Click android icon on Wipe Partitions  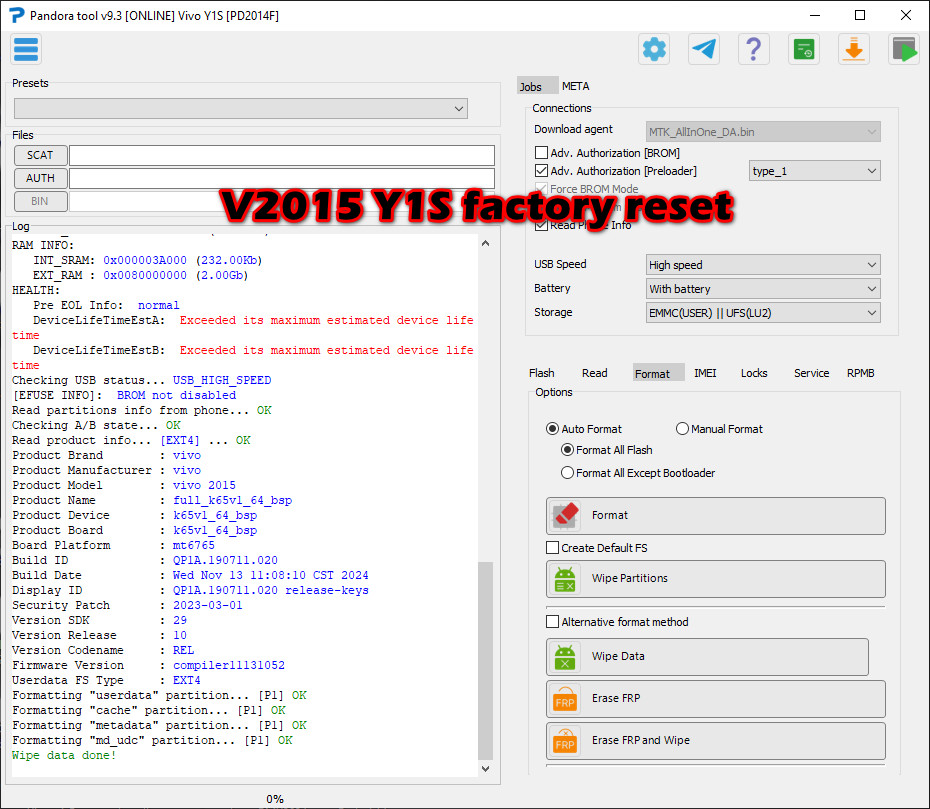tap(565, 579)
